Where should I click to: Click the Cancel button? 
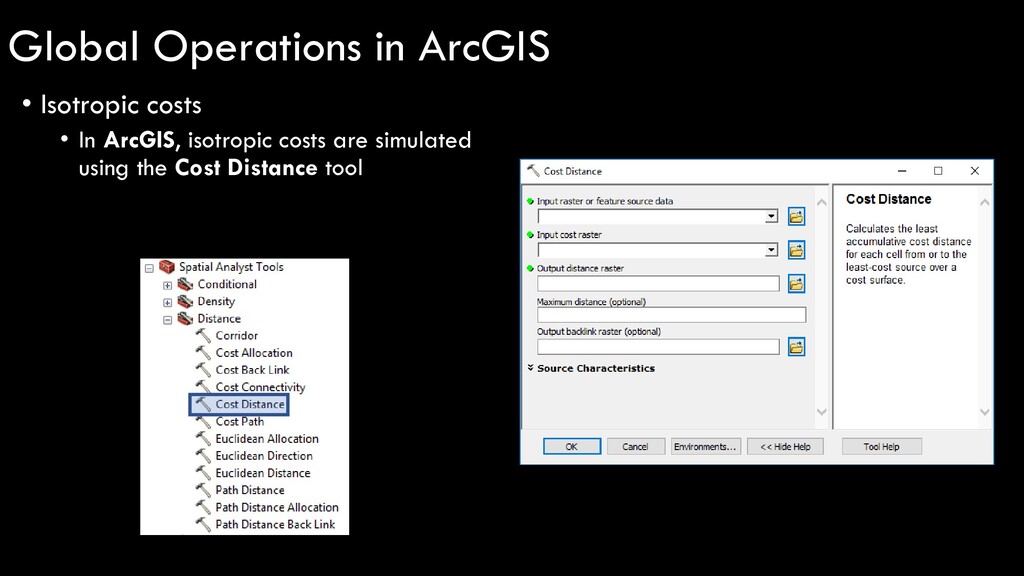click(635, 447)
